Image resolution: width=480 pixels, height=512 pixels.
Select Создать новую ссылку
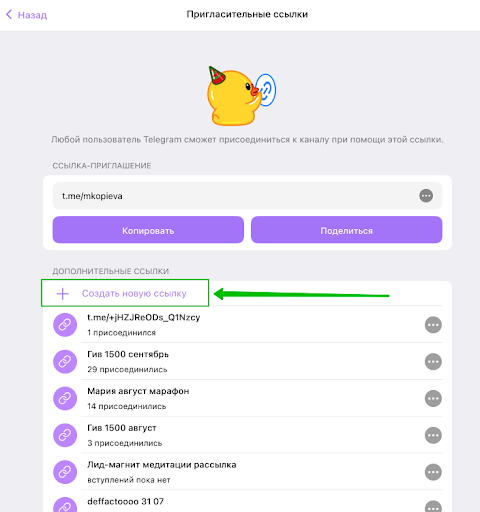click(x=134, y=293)
